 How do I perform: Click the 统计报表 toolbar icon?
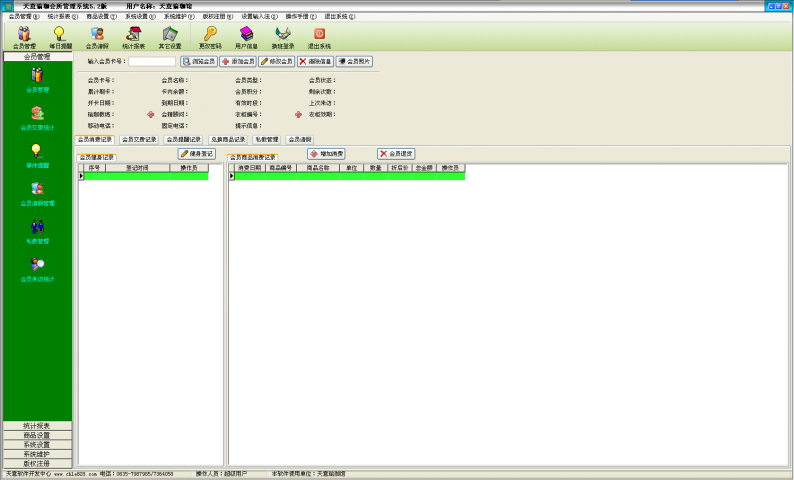click(133, 37)
